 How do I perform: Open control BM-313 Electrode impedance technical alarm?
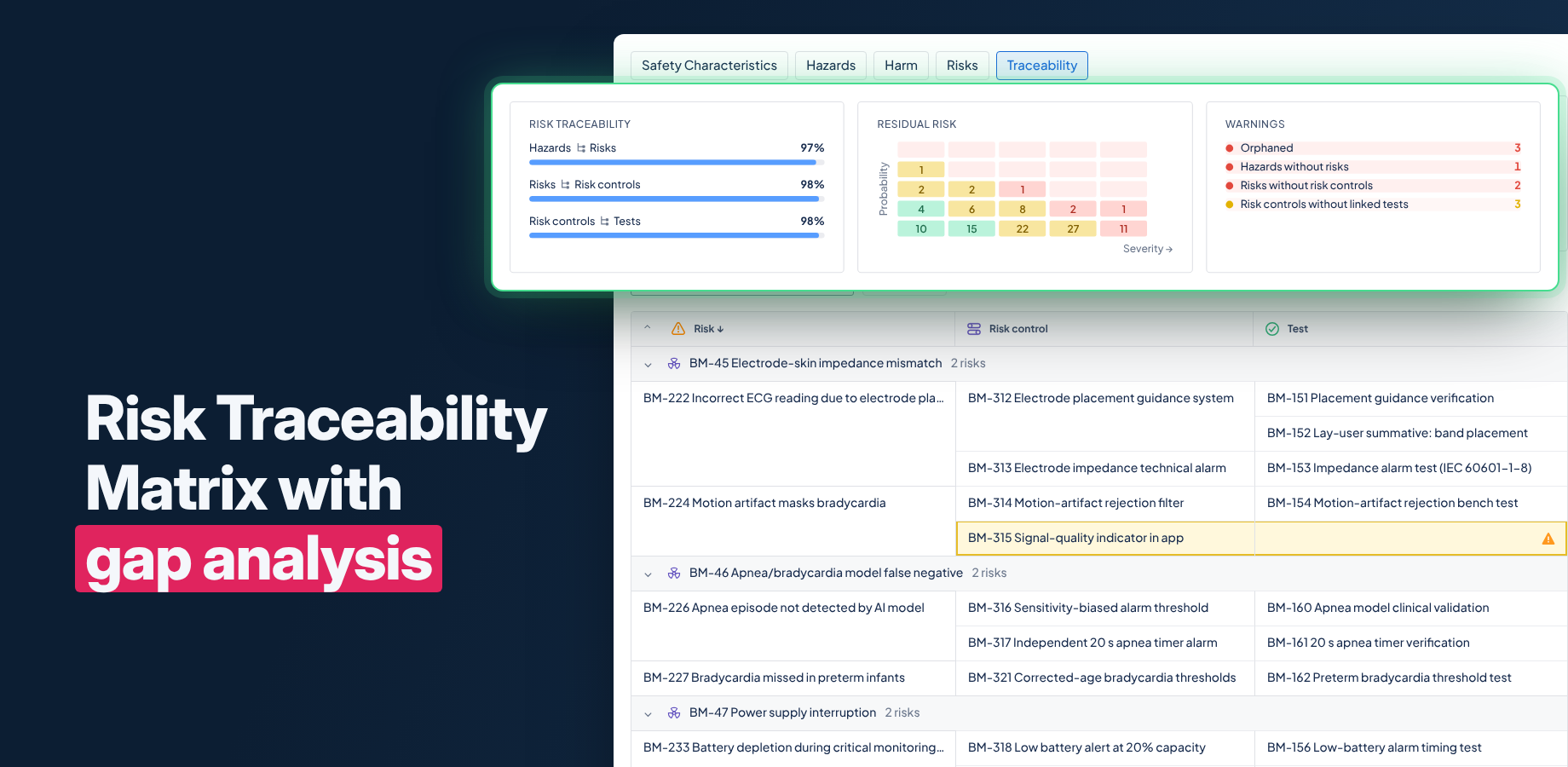[1097, 468]
